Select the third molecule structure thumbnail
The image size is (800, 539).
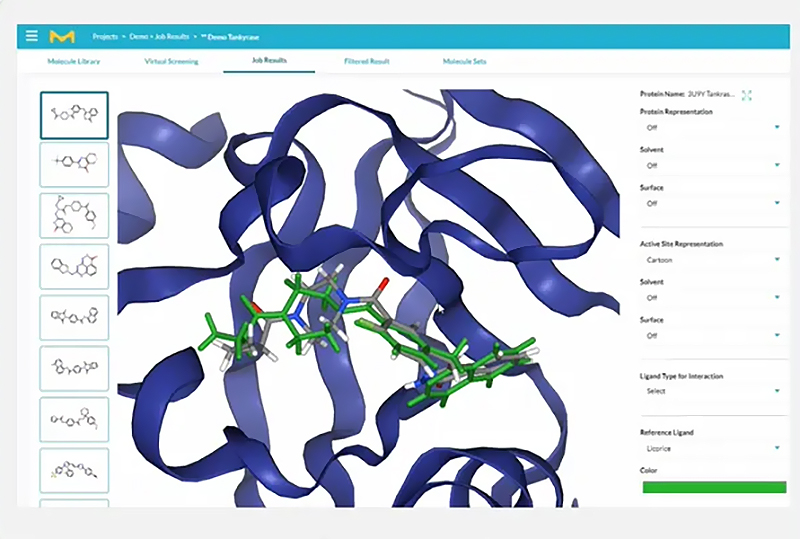(74, 215)
